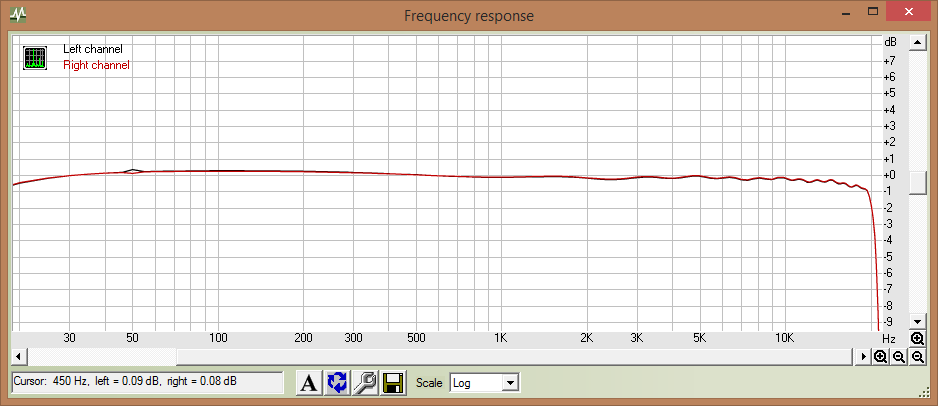Maximize the Frequency response window

coord(873,12)
